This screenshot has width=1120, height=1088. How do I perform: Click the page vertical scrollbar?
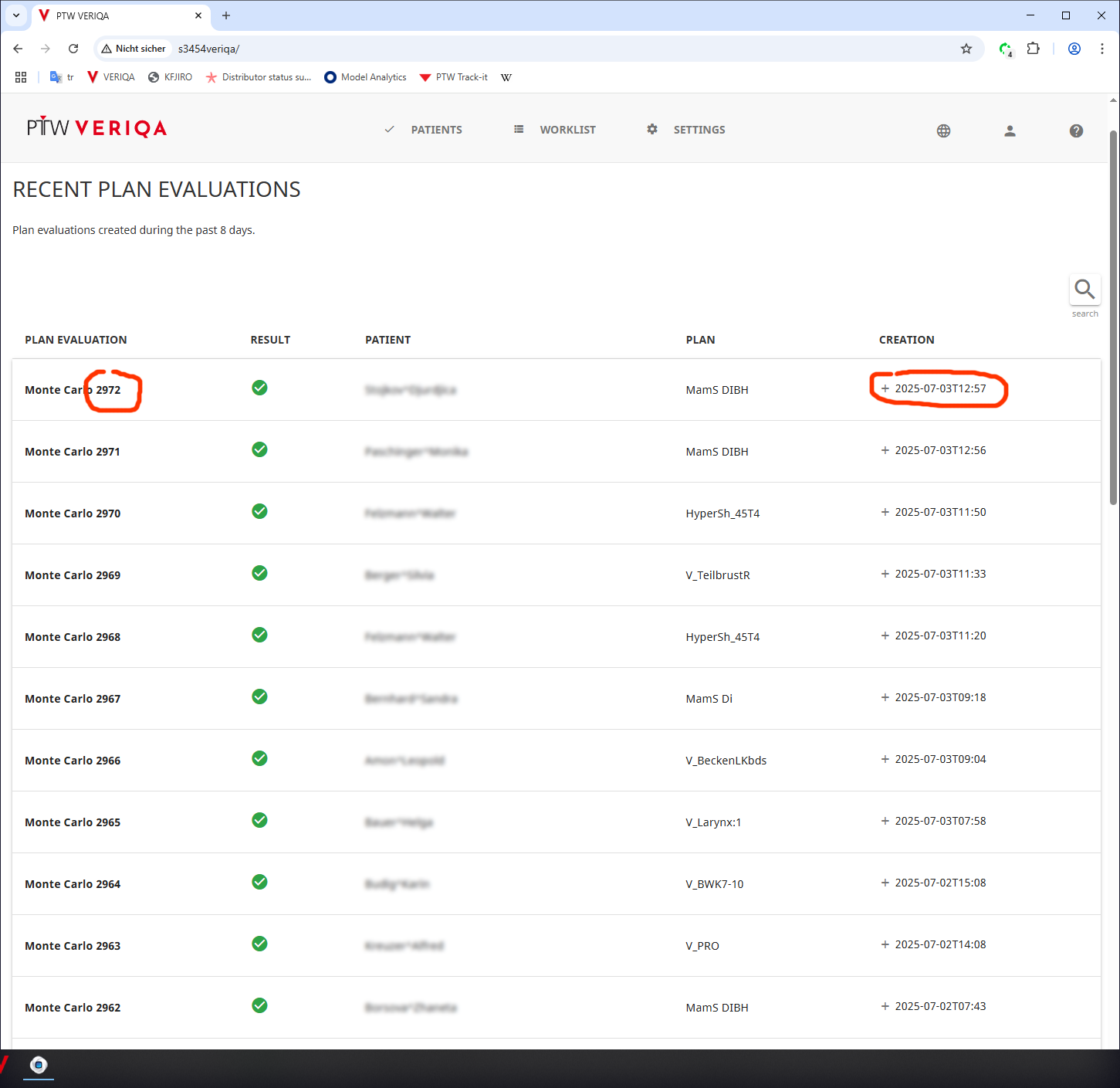pos(1113,317)
